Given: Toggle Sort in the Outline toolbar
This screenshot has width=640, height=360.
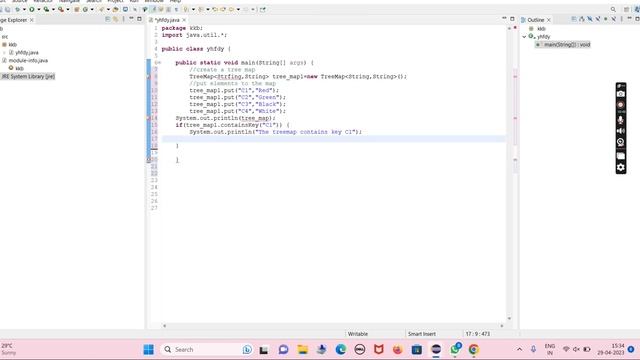Looking at the screenshot, I should click(582, 20).
